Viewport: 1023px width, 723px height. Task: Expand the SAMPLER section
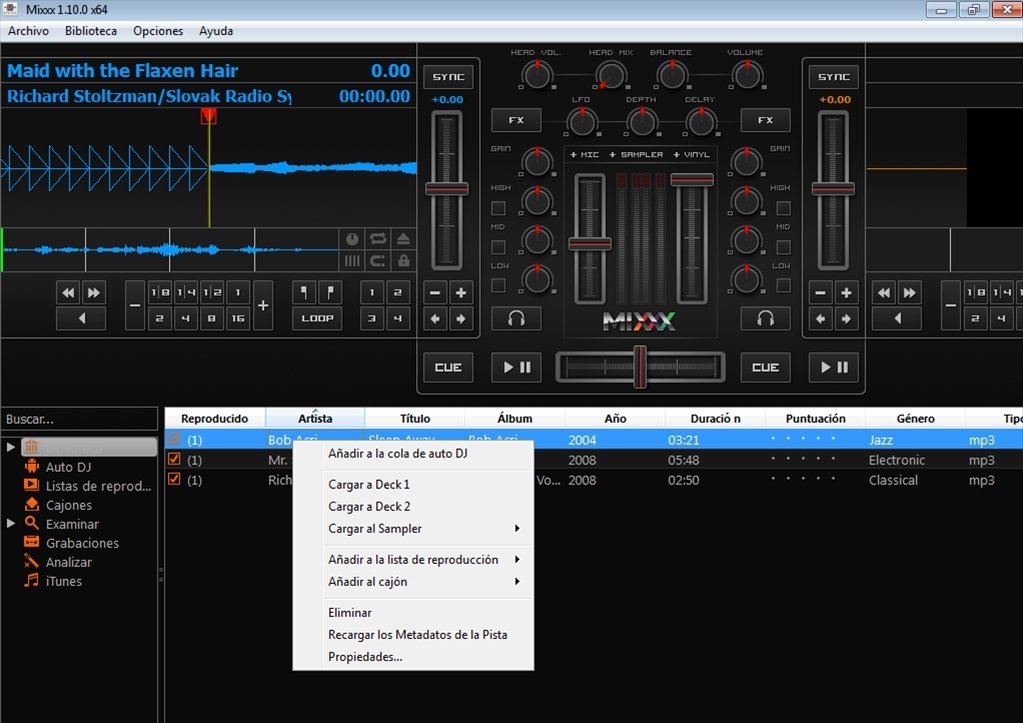[636, 155]
